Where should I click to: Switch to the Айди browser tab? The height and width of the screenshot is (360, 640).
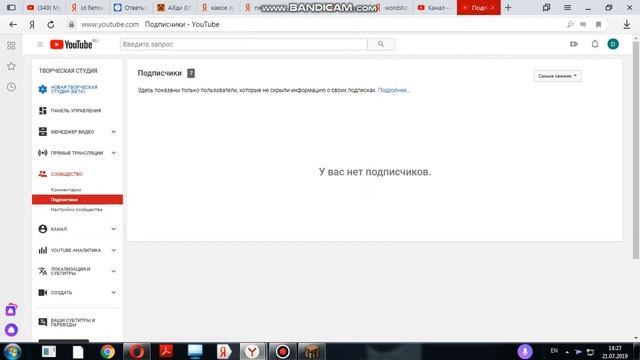click(174, 7)
